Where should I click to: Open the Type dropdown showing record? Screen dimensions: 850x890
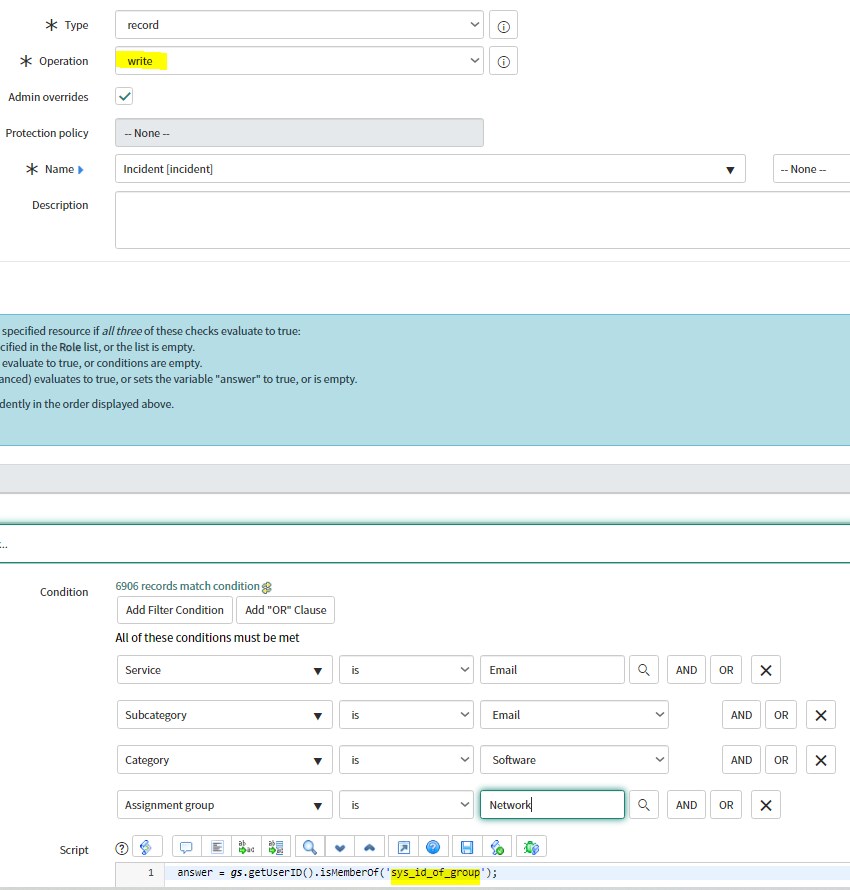click(299, 25)
